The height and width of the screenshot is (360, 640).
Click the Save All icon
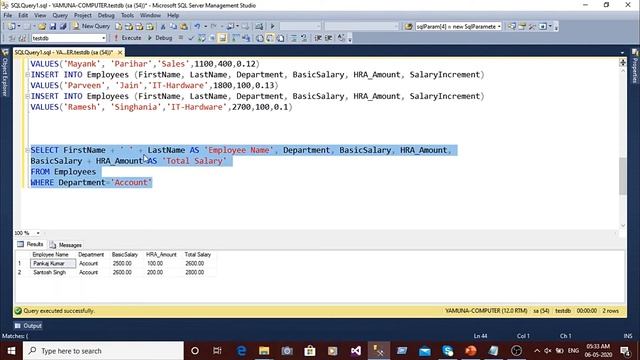pyautogui.click(x=63, y=27)
